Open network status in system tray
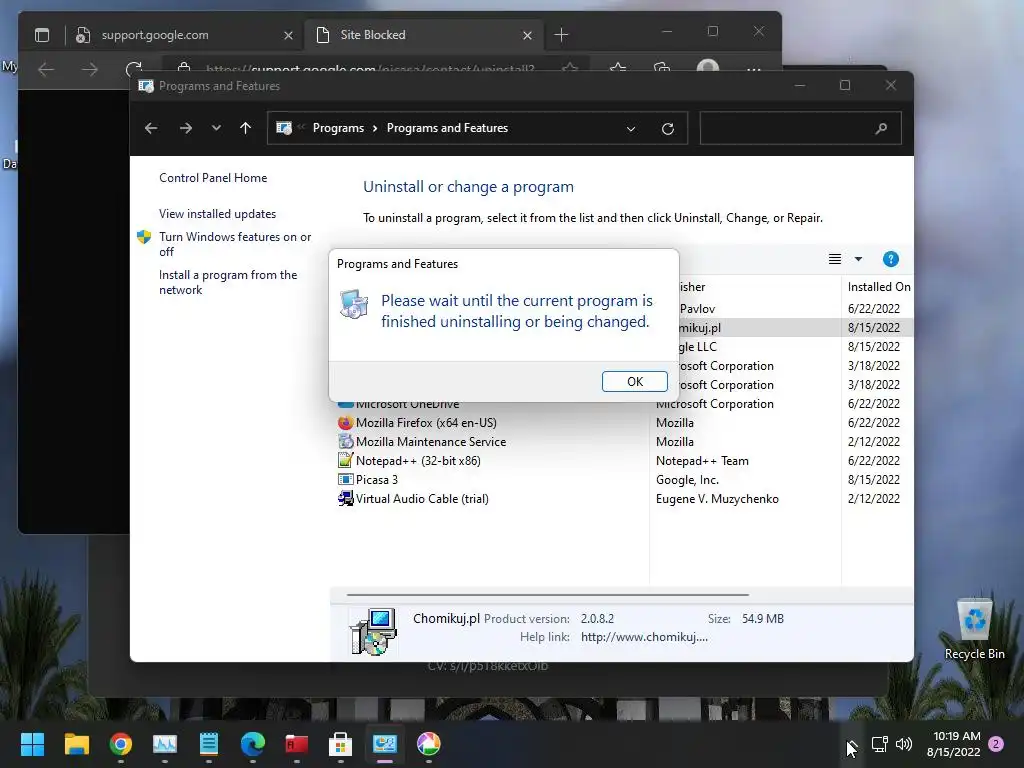The height and width of the screenshot is (768, 1024). tap(880, 744)
